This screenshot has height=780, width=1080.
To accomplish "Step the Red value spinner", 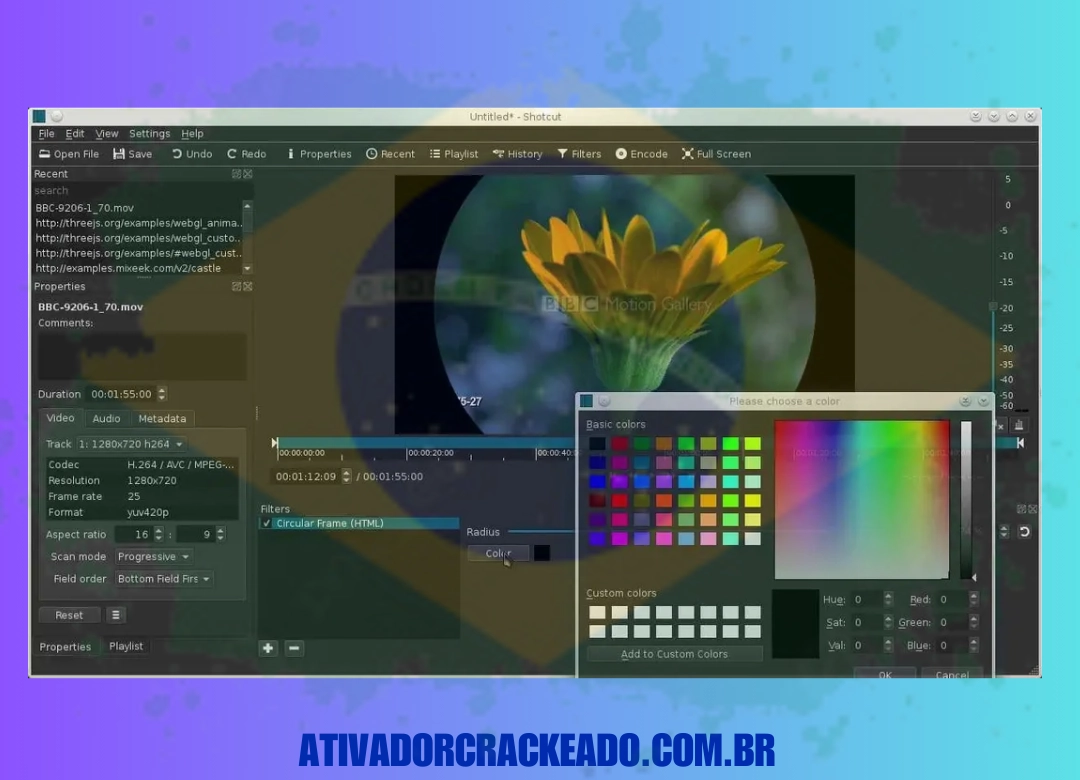I will click(973, 599).
